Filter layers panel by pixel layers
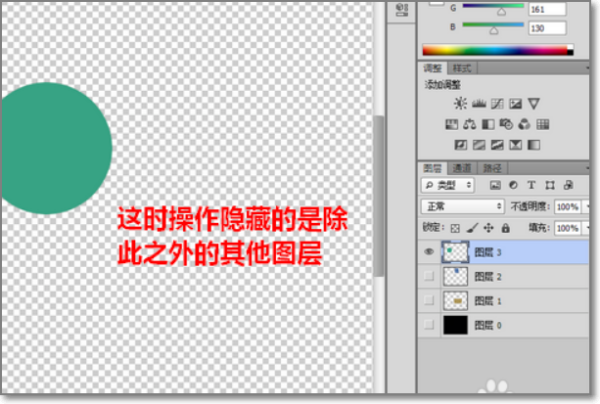 point(495,185)
